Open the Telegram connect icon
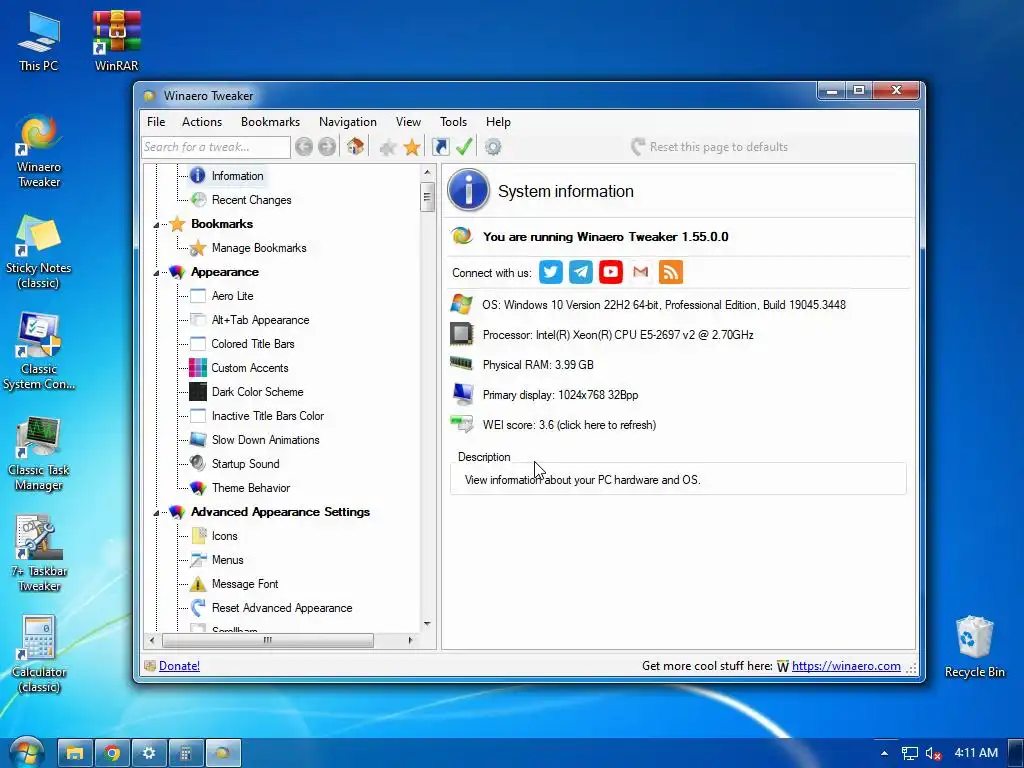The height and width of the screenshot is (768, 1024). click(x=581, y=272)
